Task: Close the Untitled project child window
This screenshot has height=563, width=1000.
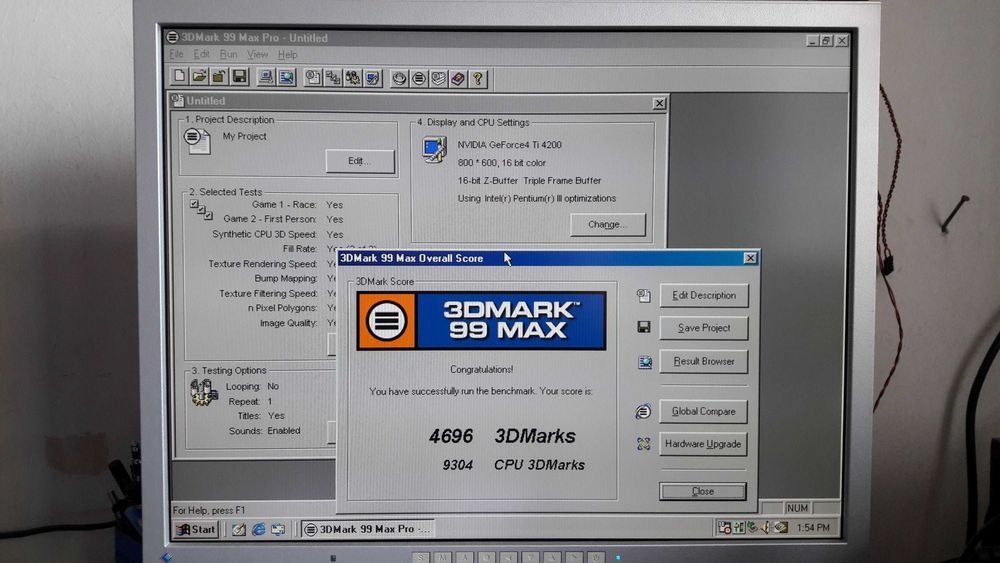Action: click(659, 103)
